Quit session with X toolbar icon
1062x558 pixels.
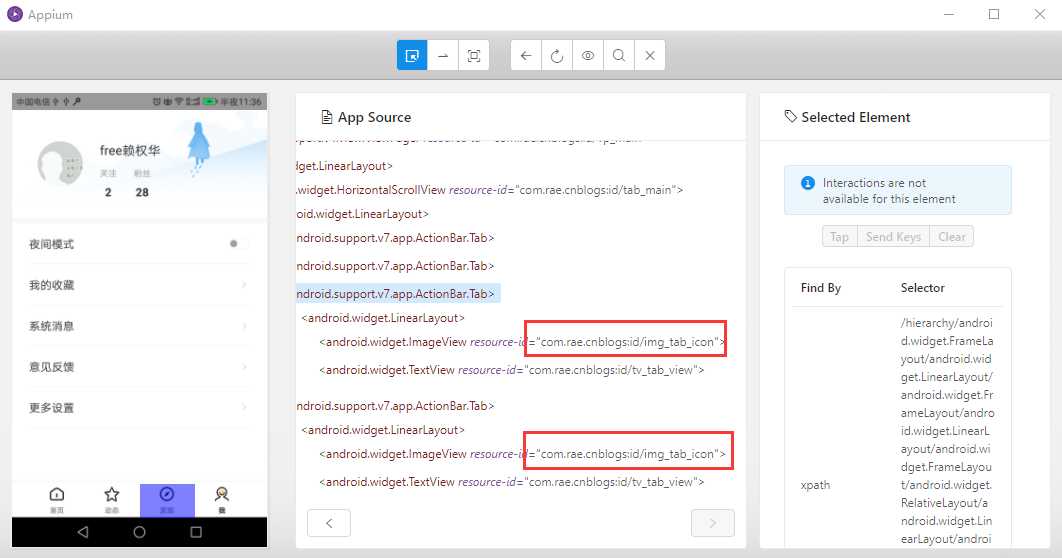coord(650,56)
